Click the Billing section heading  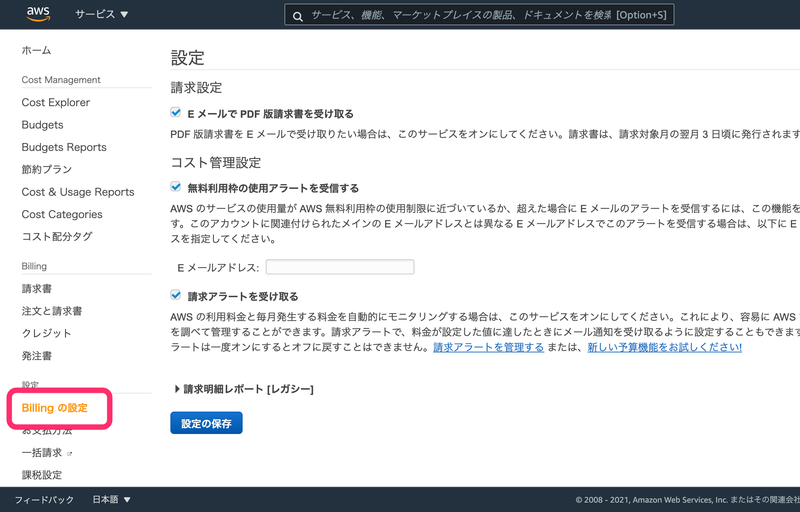click(34, 266)
